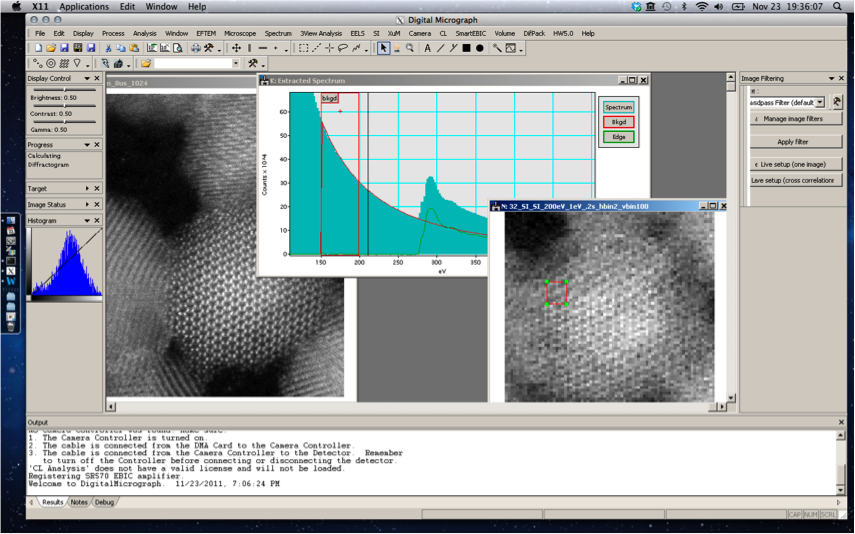Select the lasso ROI tool

pos(342,49)
